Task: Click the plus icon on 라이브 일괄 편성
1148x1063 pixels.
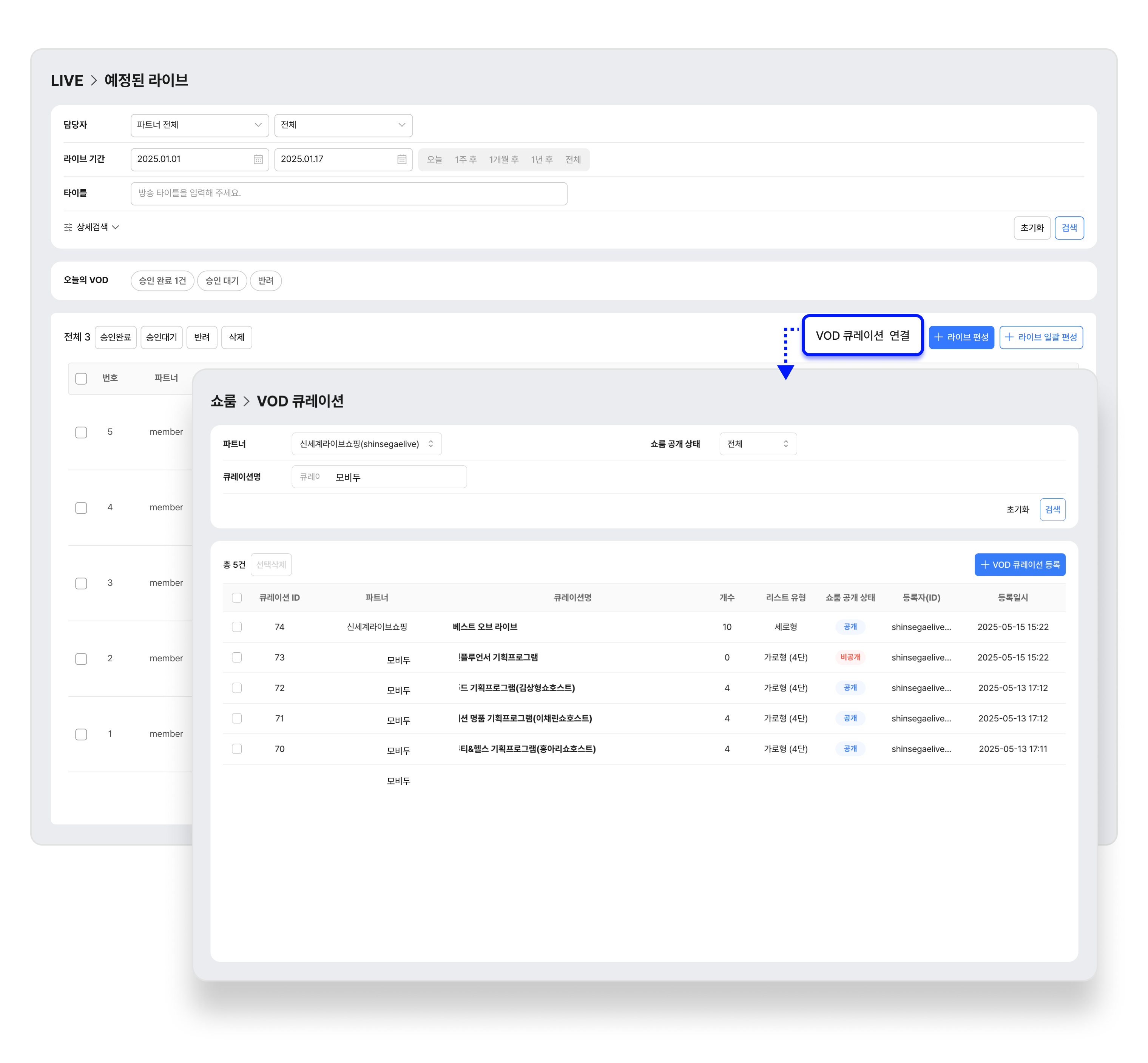Action: point(1009,337)
